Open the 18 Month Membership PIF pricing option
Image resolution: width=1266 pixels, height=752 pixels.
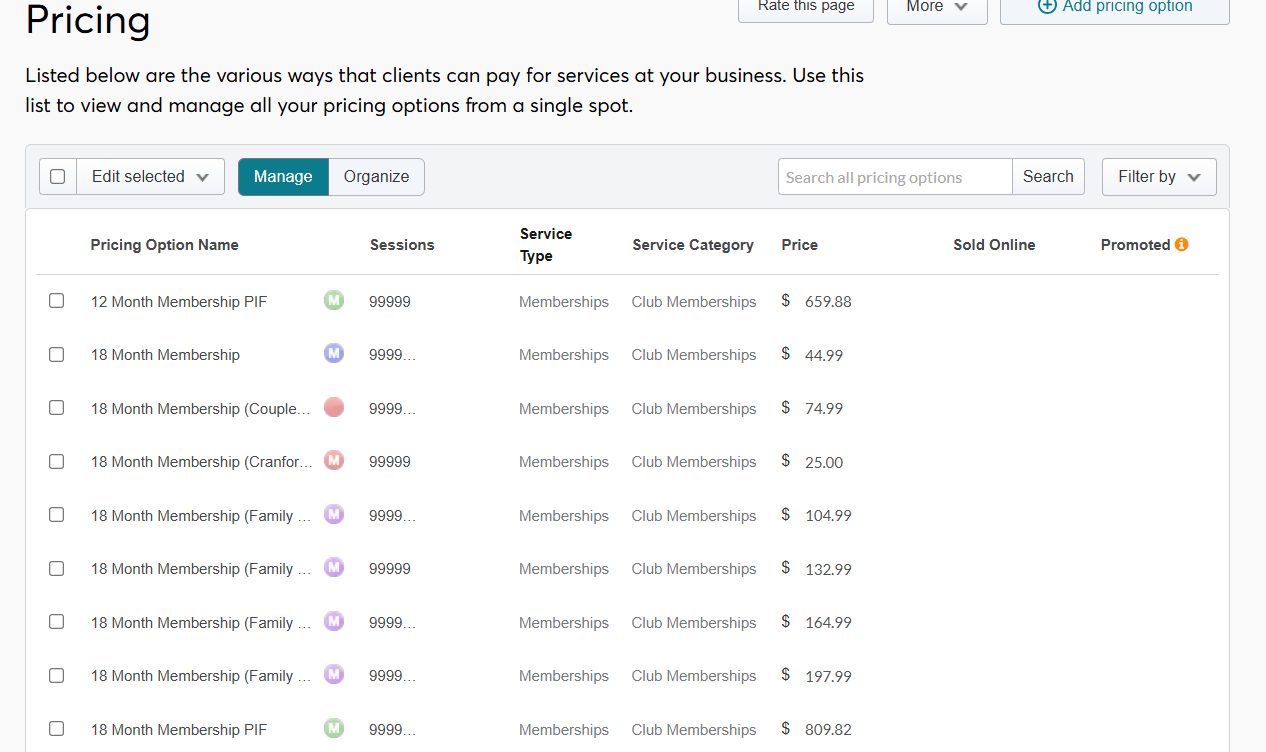179,730
